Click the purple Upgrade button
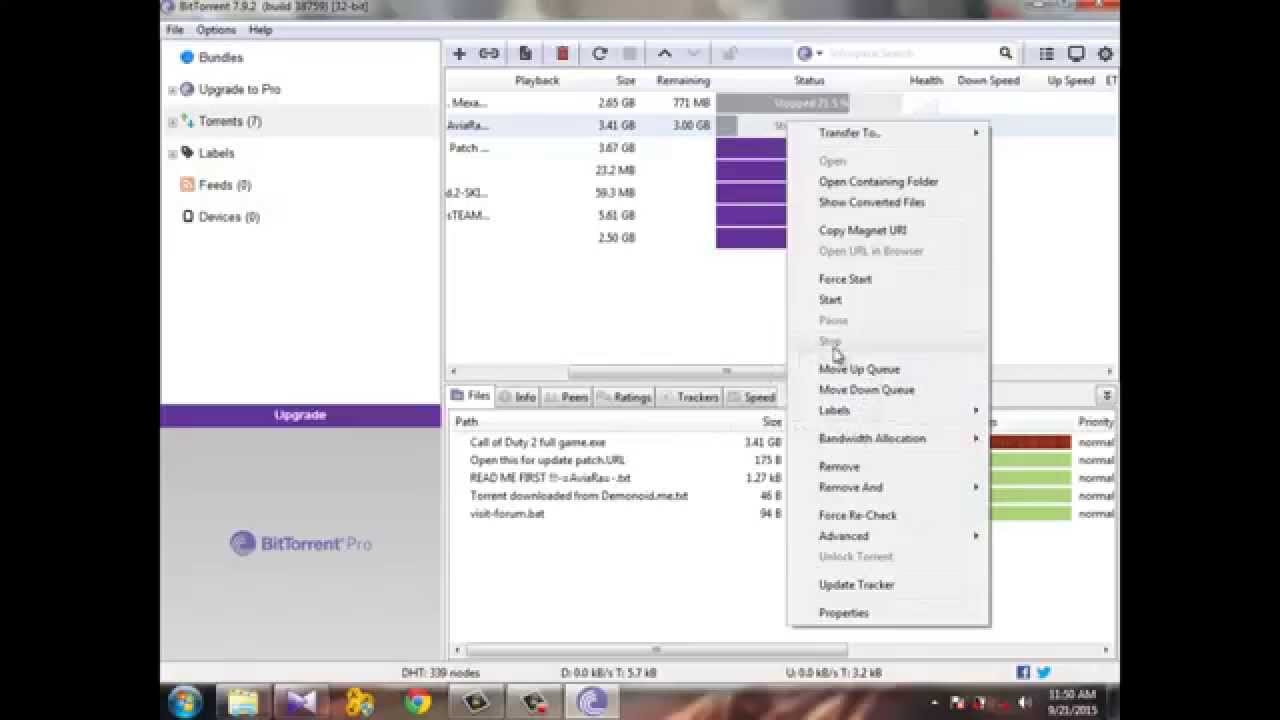Image resolution: width=1280 pixels, height=720 pixels. [300, 415]
